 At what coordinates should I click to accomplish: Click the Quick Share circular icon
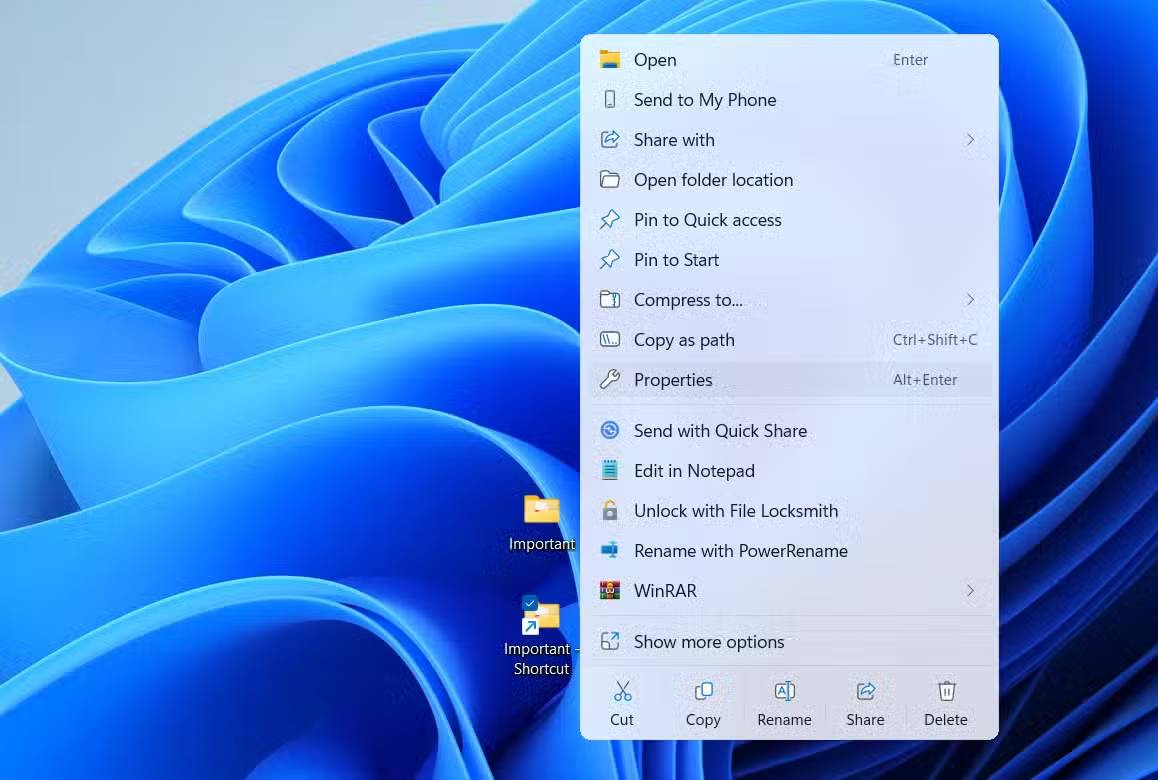click(x=610, y=430)
